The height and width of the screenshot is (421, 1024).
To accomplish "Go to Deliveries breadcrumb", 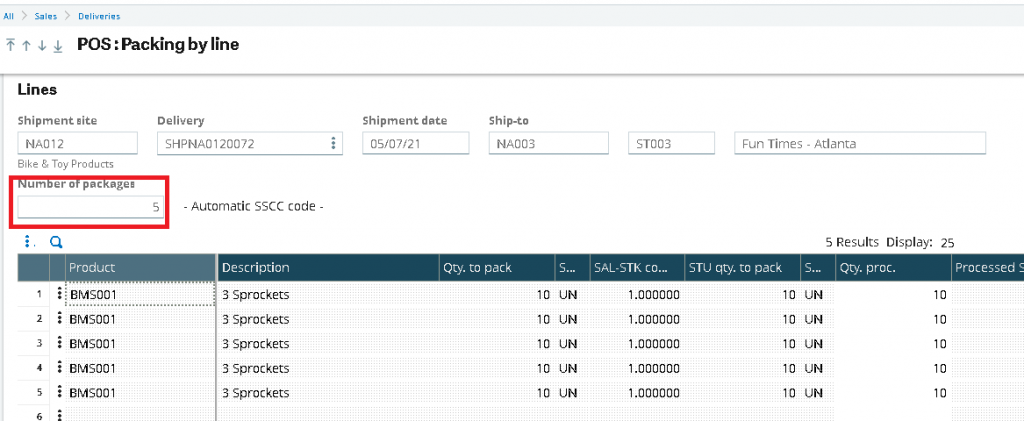I will tap(99, 15).
